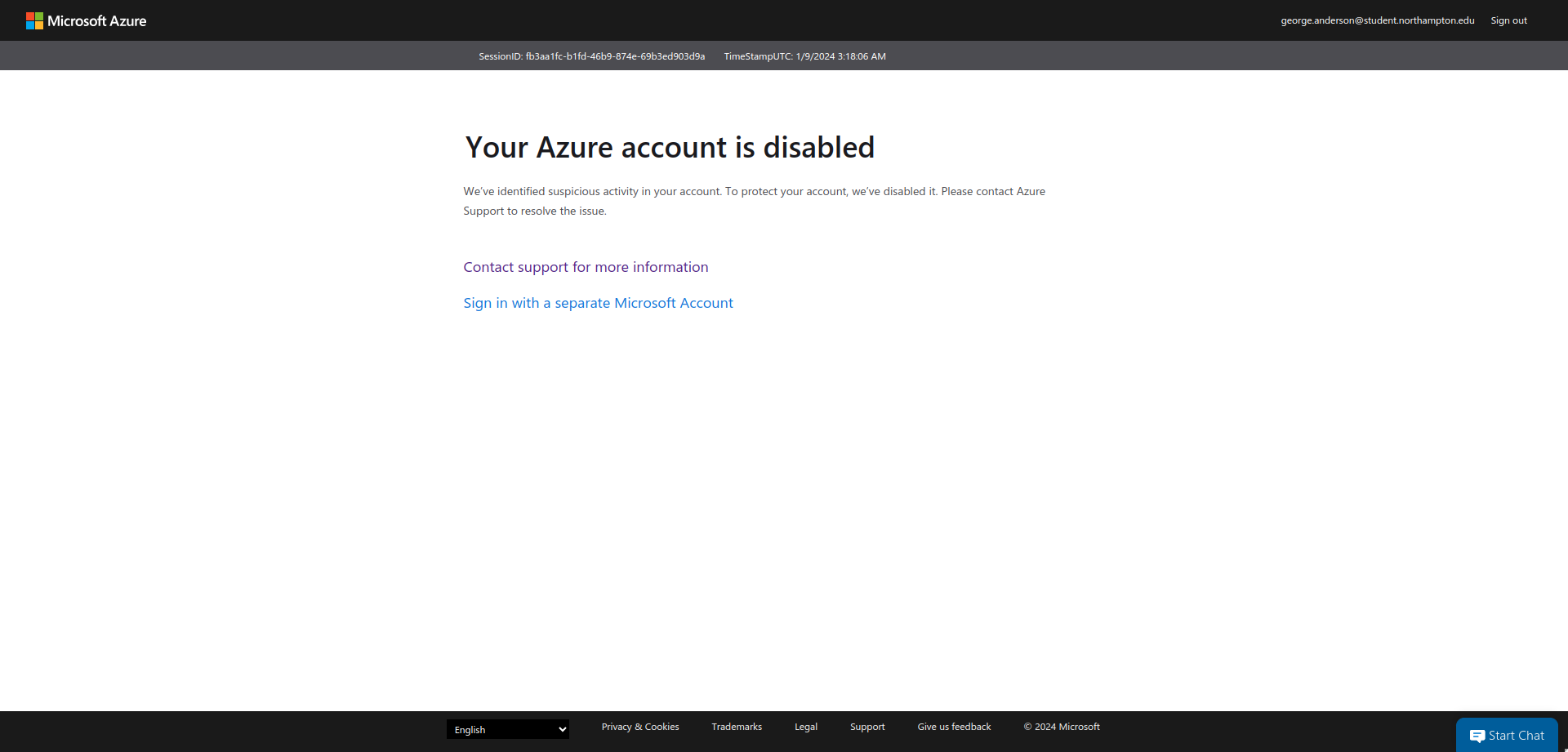Click Sign out in the top bar
This screenshot has height=752, width=1568.
point(1508,20)
